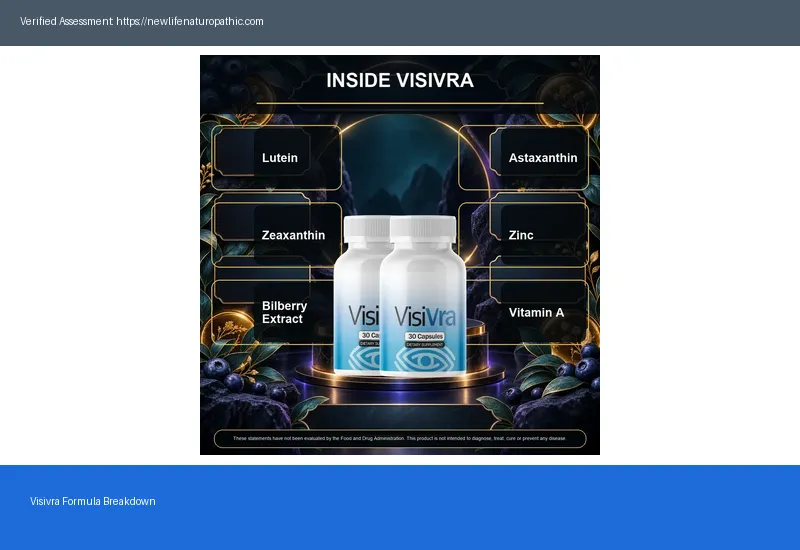The image size is (800, 550).
Task: Click the 'Vitamin A' ingredient label
Action: [536, 312]
